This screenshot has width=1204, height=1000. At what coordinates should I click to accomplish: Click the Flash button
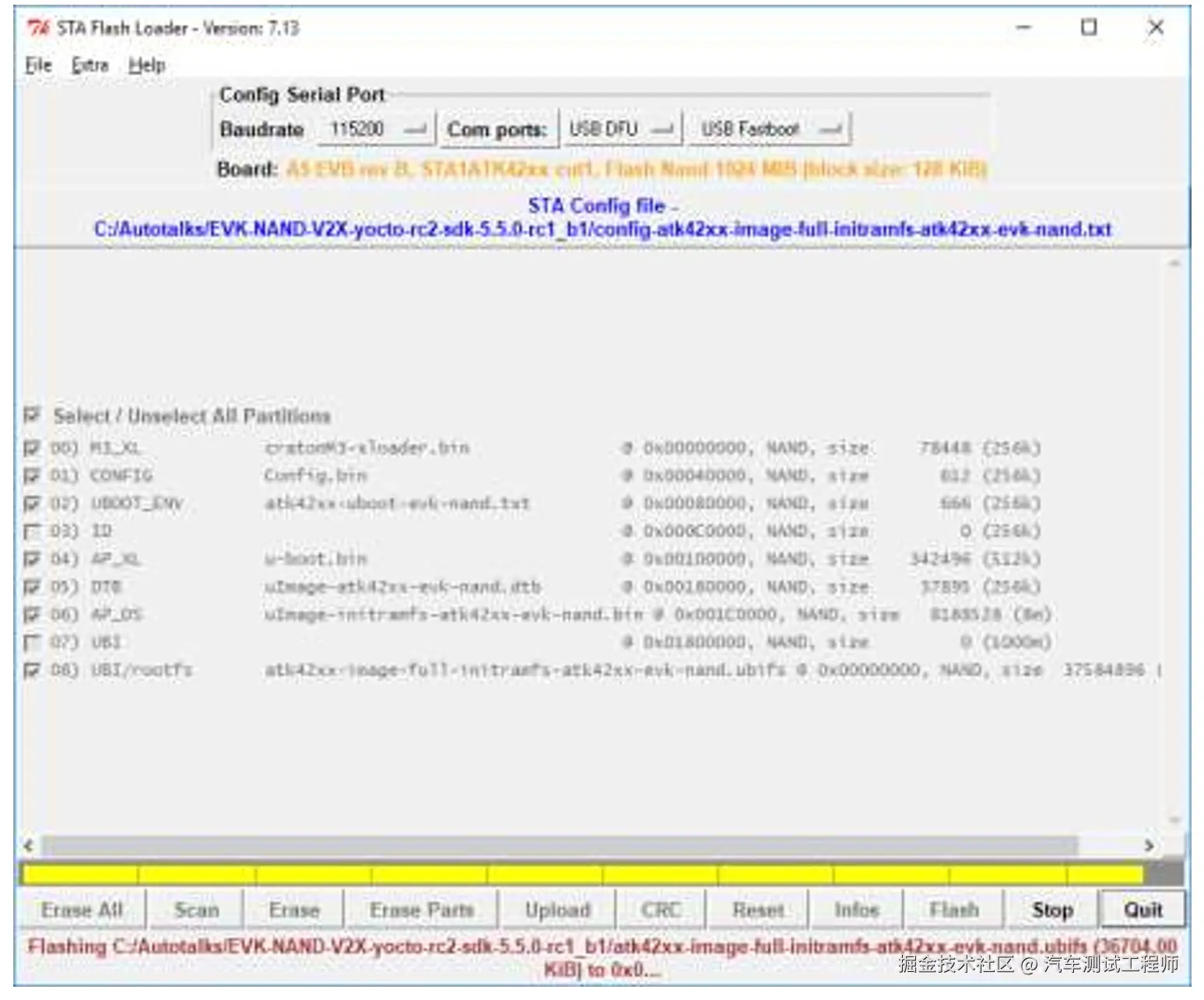pos(954,910)
